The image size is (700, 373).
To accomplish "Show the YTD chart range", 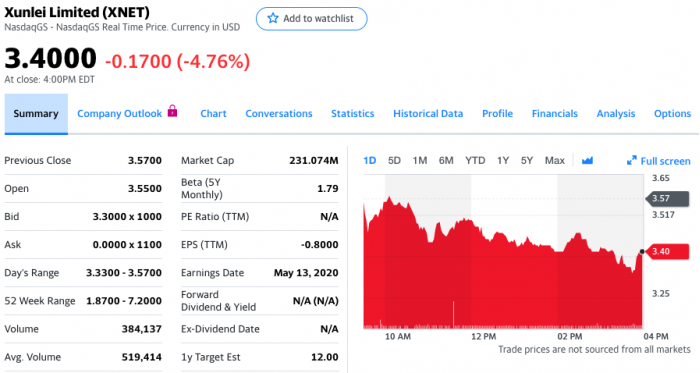I will click(475, 160).
